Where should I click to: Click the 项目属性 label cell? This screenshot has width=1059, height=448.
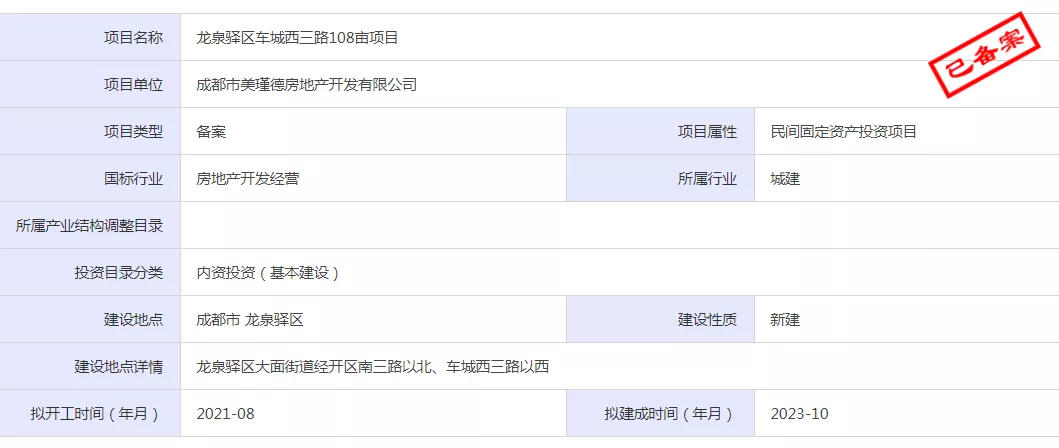(x=661, y=132)
